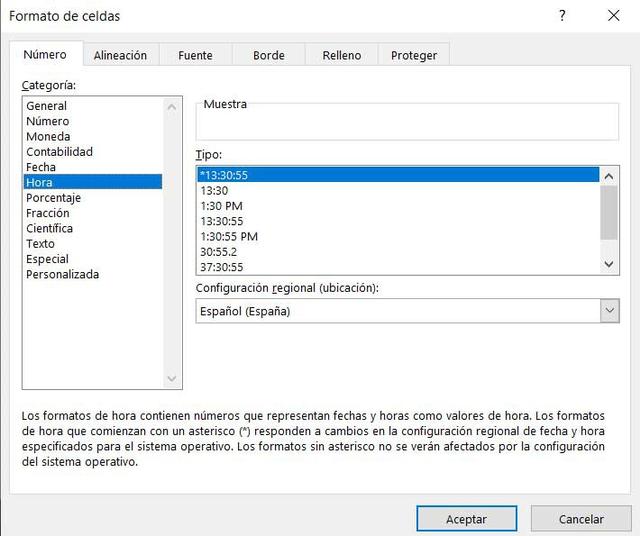Image resolution: width=640 pixels, height=536 pixels.
Task: Click the Cancelar button
Action: [581, 519]
